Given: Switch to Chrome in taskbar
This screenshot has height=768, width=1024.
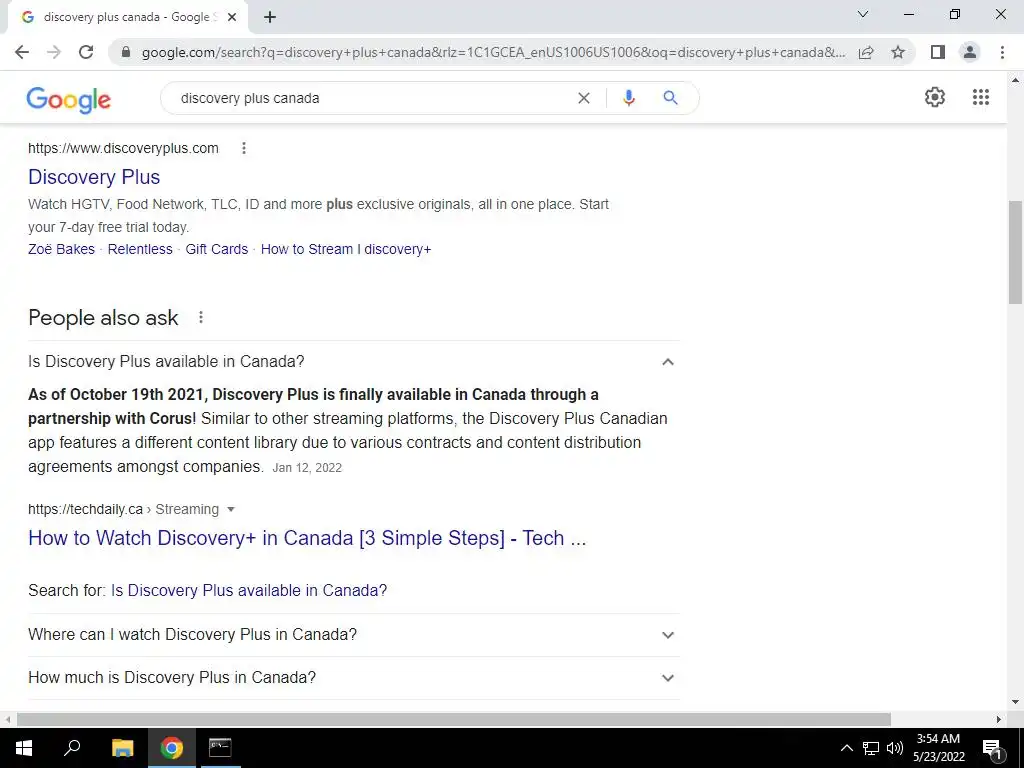Looking at the screenshot, I should (172, 748).
